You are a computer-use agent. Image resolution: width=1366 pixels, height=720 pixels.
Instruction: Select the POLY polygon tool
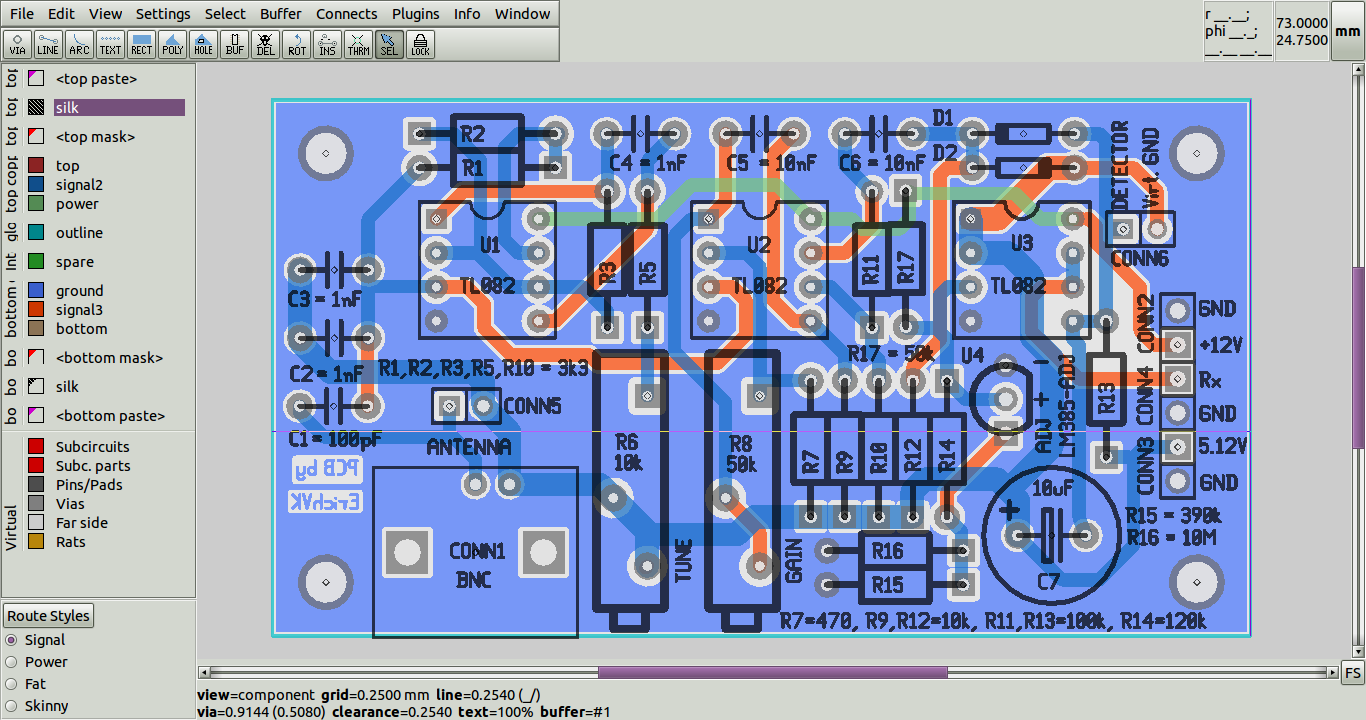pos(172,44)
